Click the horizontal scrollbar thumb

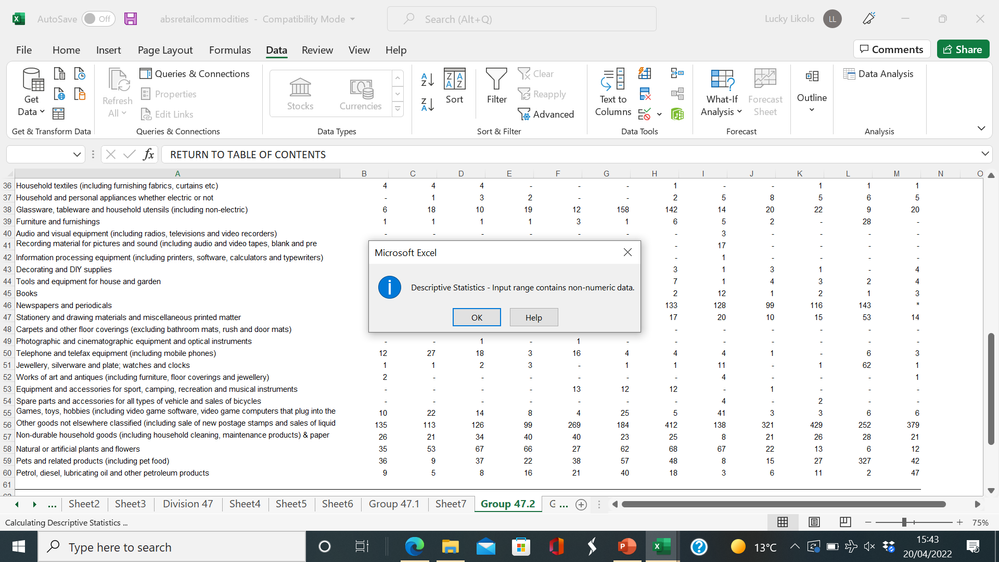click(784, 504)
